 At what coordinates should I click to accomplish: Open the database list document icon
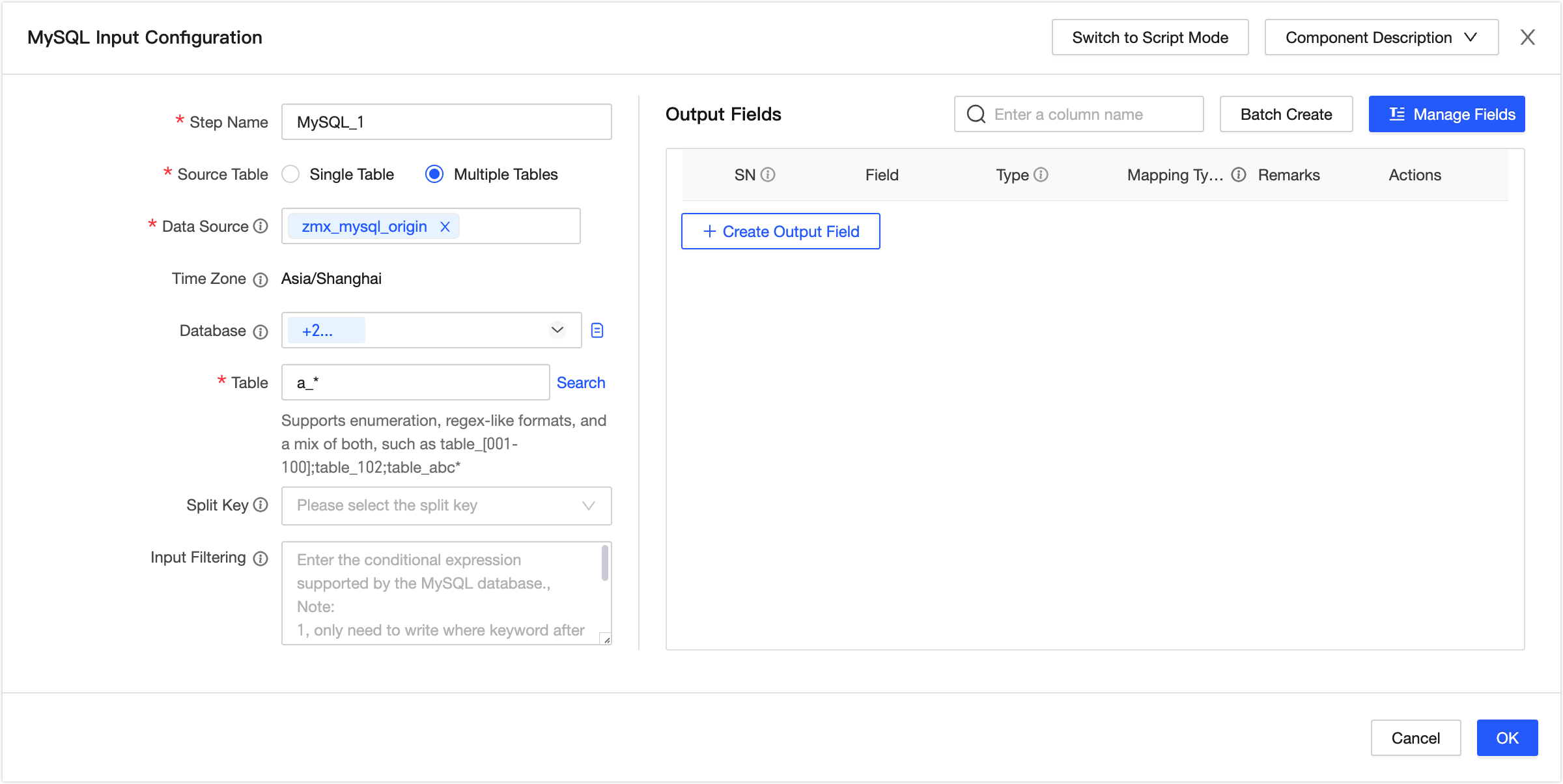[x=597, y=330]
